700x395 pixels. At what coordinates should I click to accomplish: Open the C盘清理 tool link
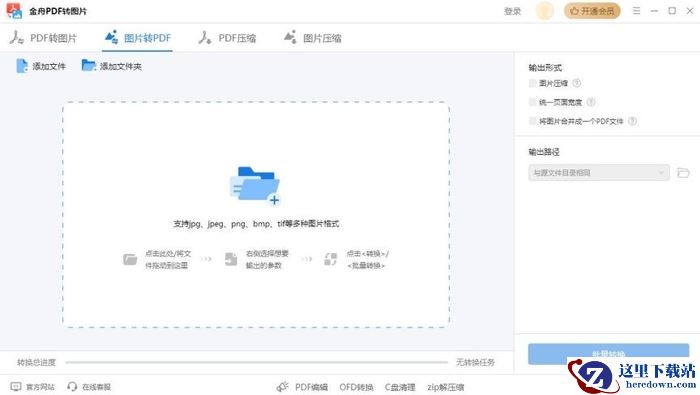point(400,387)
